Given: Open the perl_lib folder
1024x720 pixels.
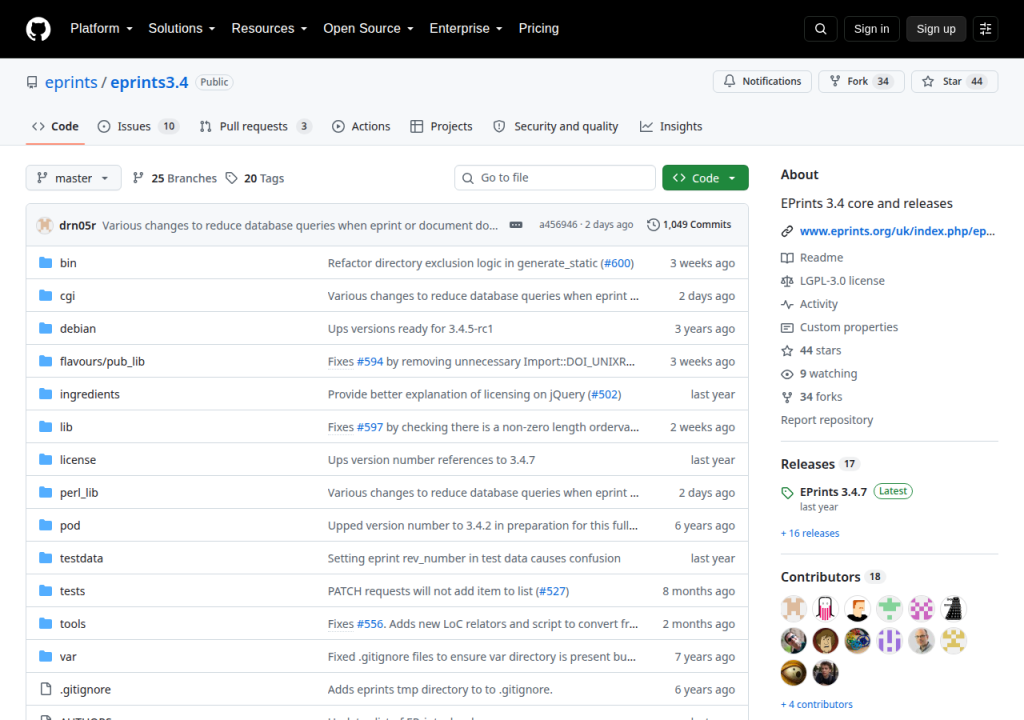Looking at the screenshot, I should 79,493.
